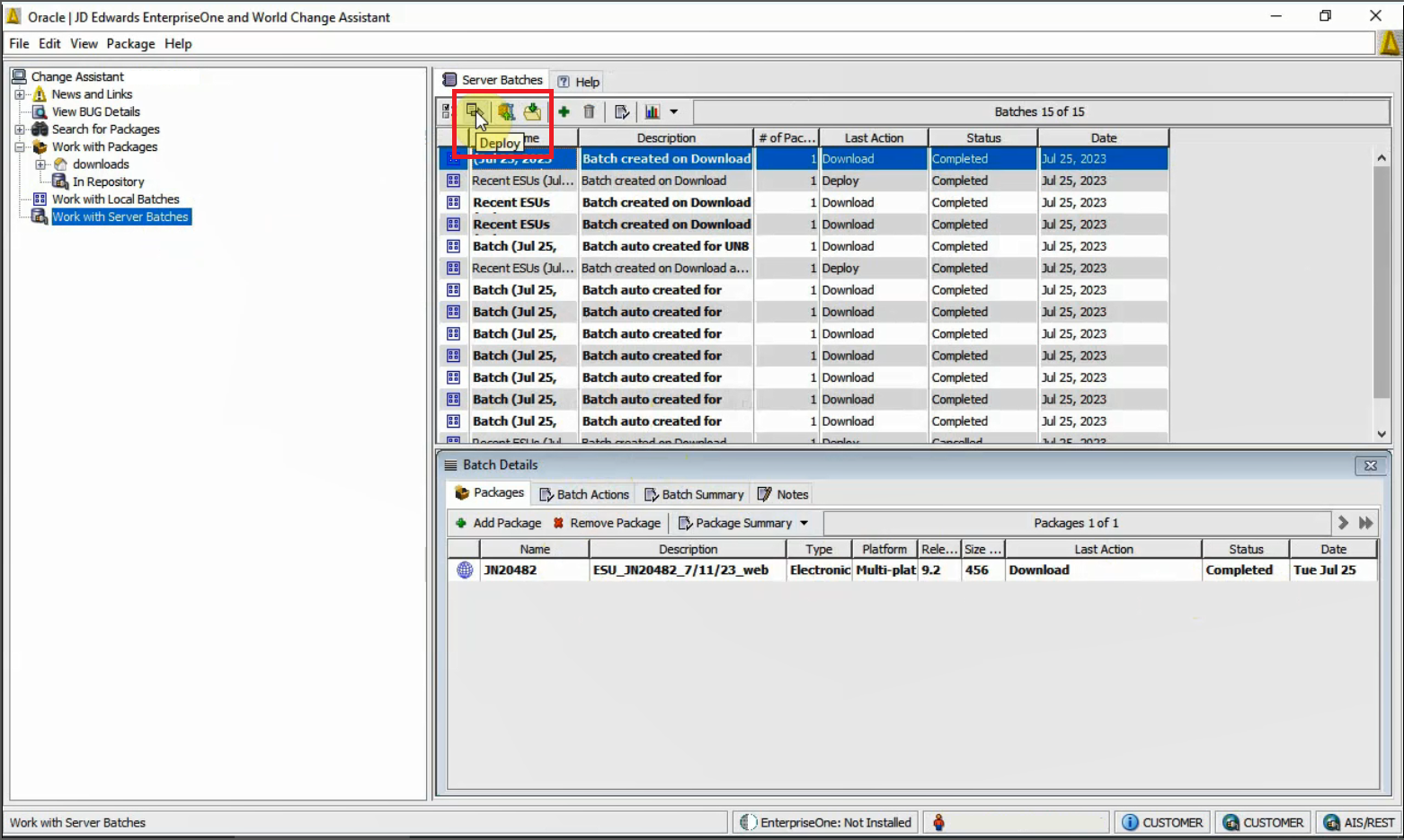Switch to the Packages tab
1404x840 pixels.
pyautogui.click(x=489, y=492)
